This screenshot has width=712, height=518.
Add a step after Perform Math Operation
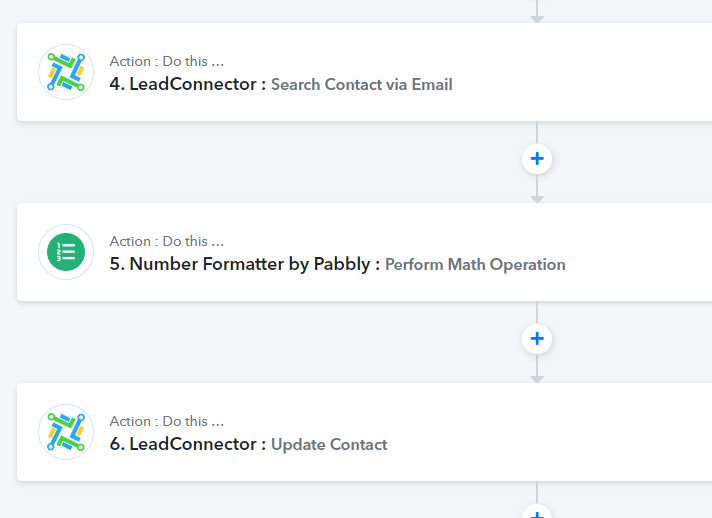tap(537, 339)
